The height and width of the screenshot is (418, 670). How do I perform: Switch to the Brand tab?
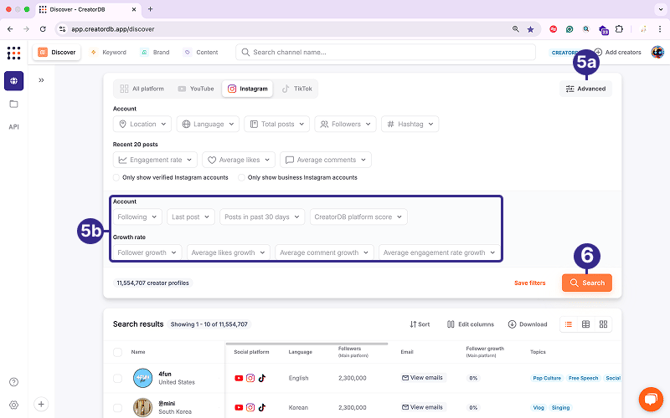tap(156, 52)
